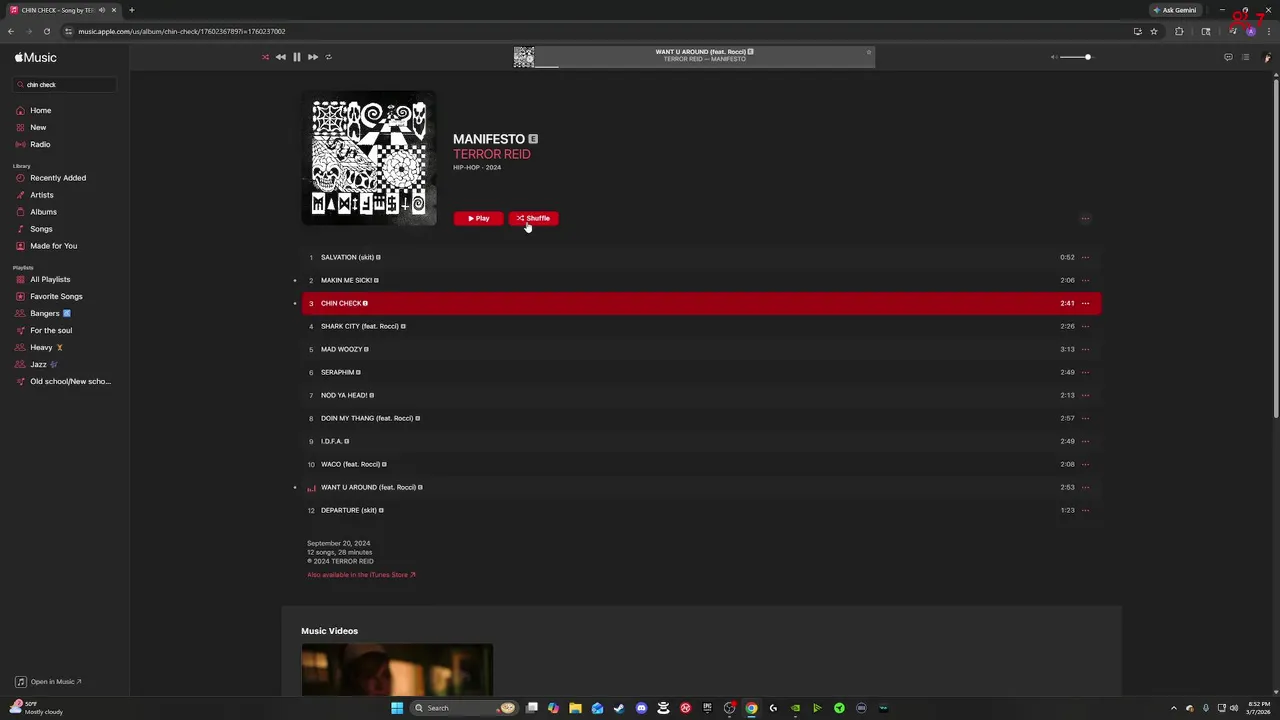
Task: Open New in the sidebar
Action: (38, 128)
